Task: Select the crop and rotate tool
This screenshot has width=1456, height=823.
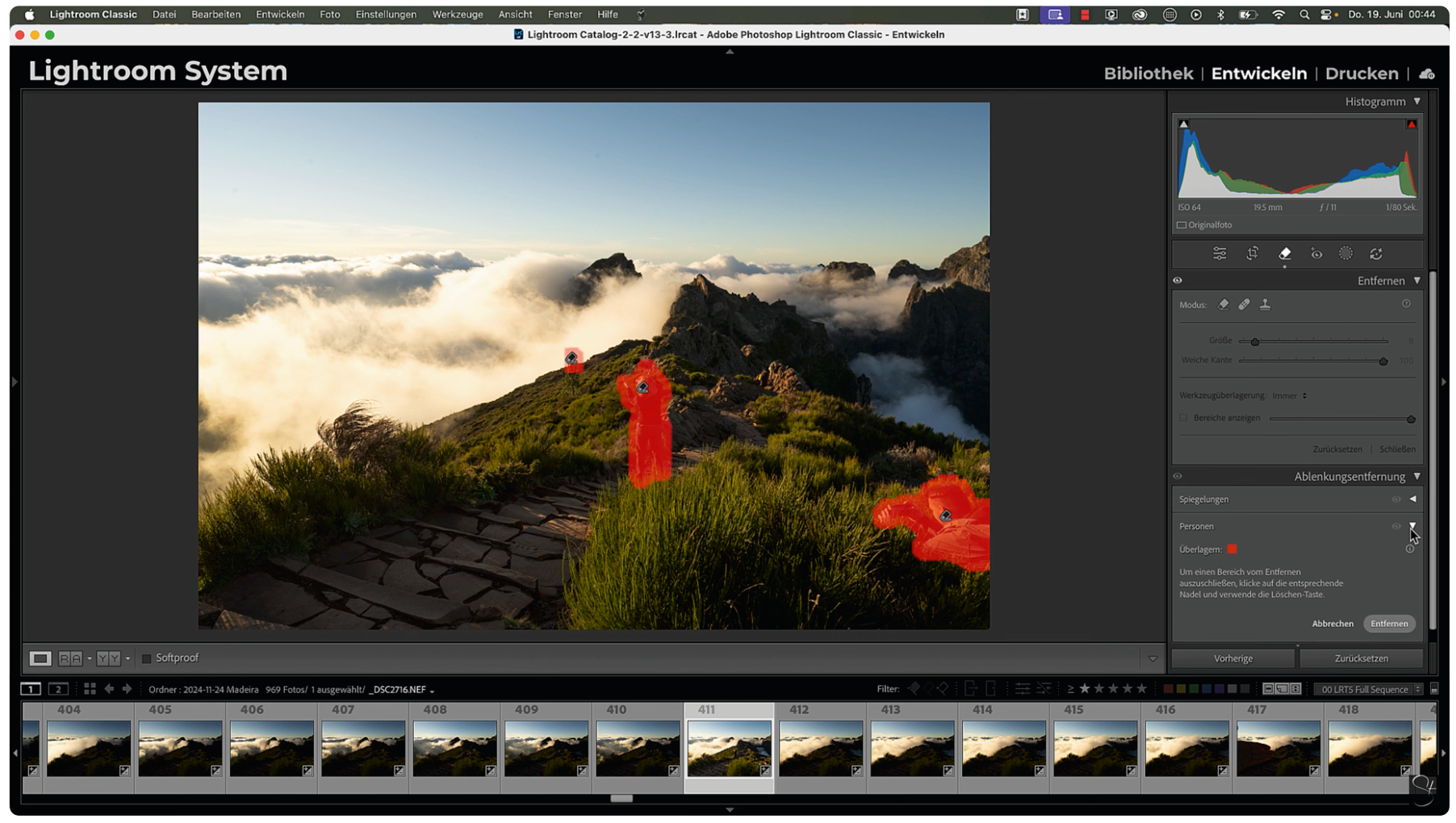Action: click(x=1252, y=254)
